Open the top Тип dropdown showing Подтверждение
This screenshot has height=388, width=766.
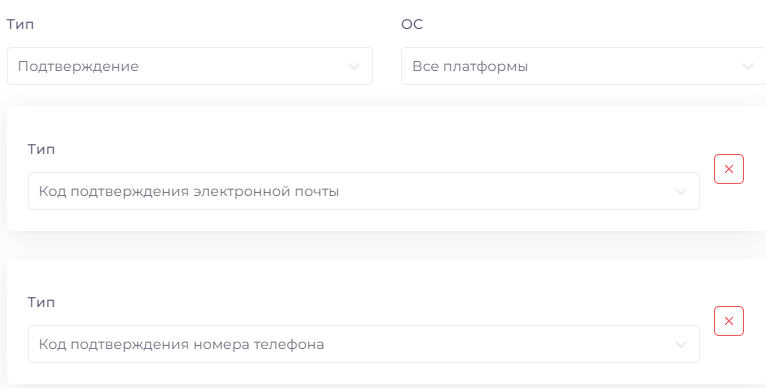tap(190, 66)
